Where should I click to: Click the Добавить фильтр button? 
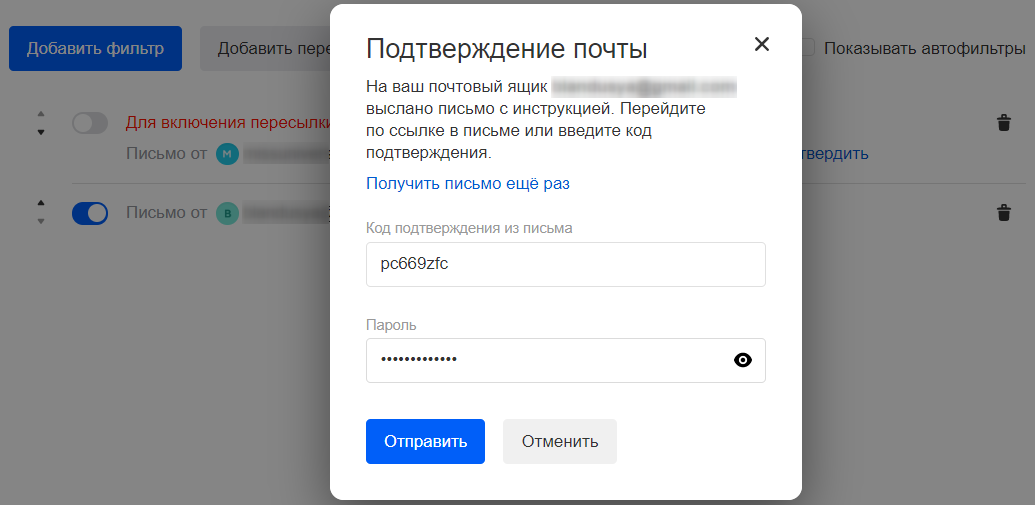(95, 48)
